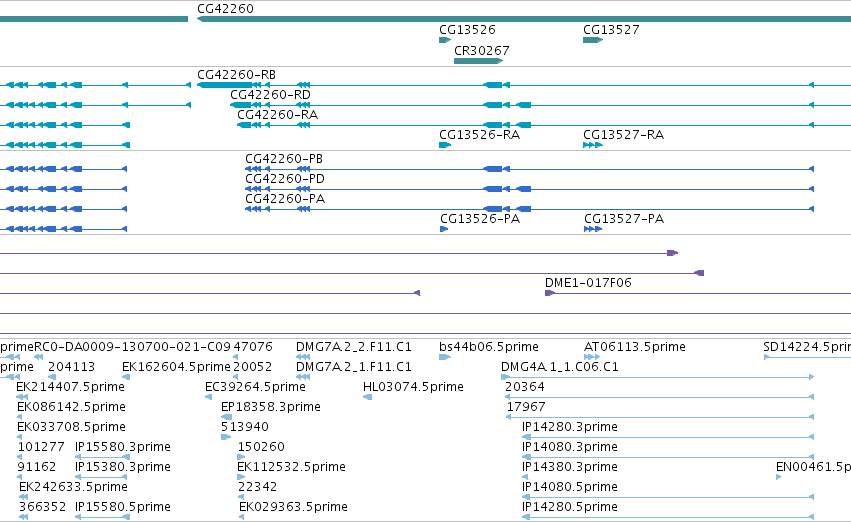Click the 91162 EST label
The height and width of the screenshot is (522, 851).
[36, 467]
